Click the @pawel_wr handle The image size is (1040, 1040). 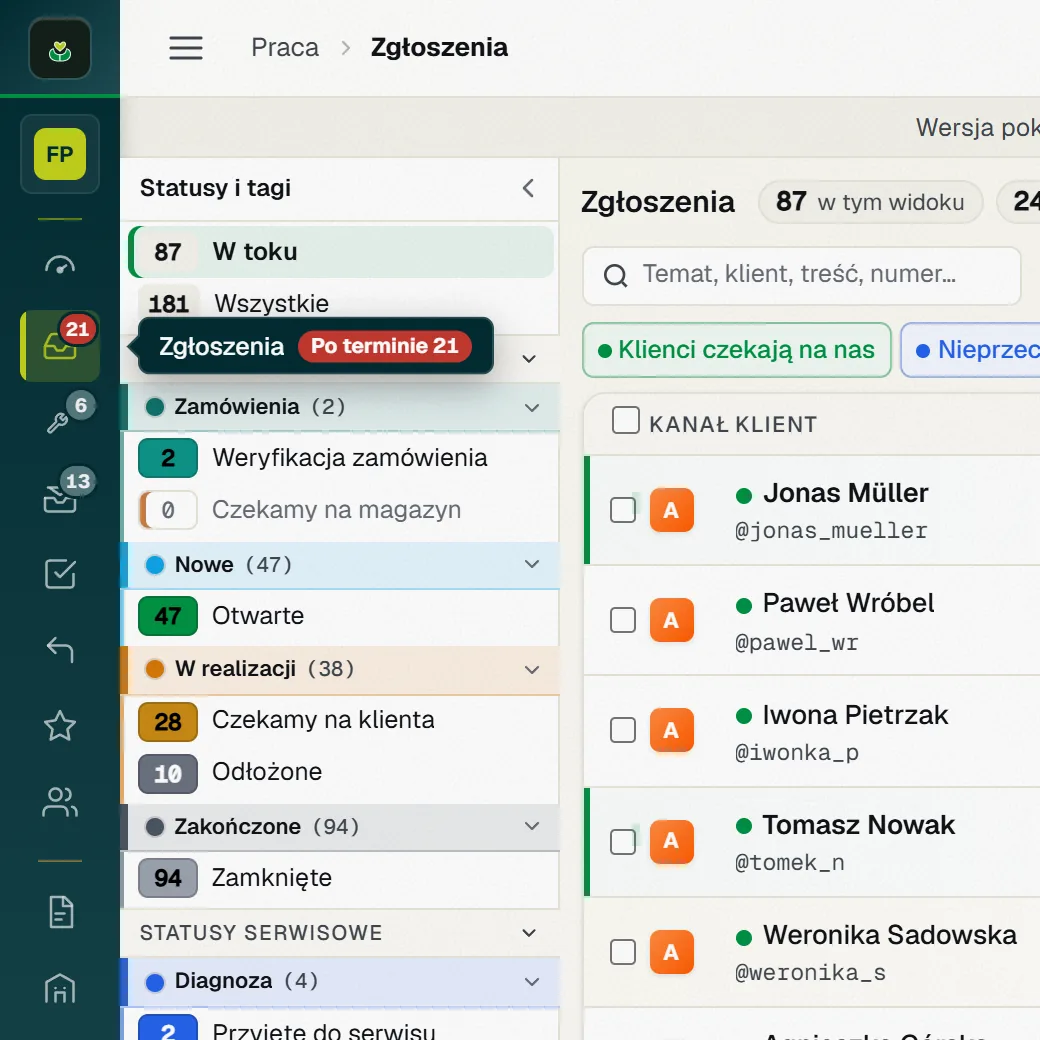(x=797, y=642)
